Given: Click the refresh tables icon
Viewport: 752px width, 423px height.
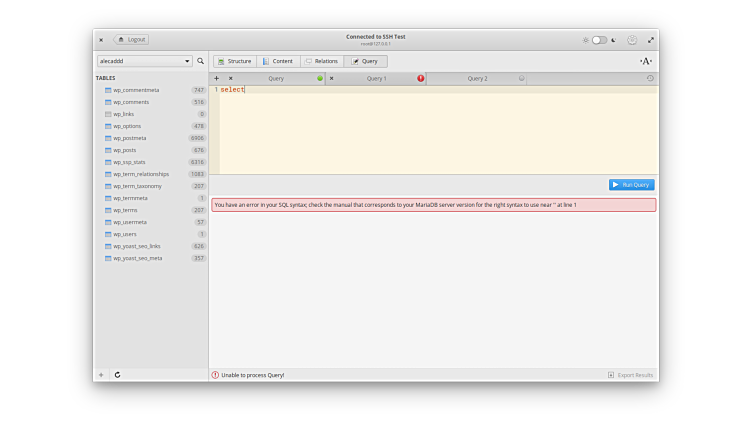Looking at the screenshot, I should (x=117, y=375).
